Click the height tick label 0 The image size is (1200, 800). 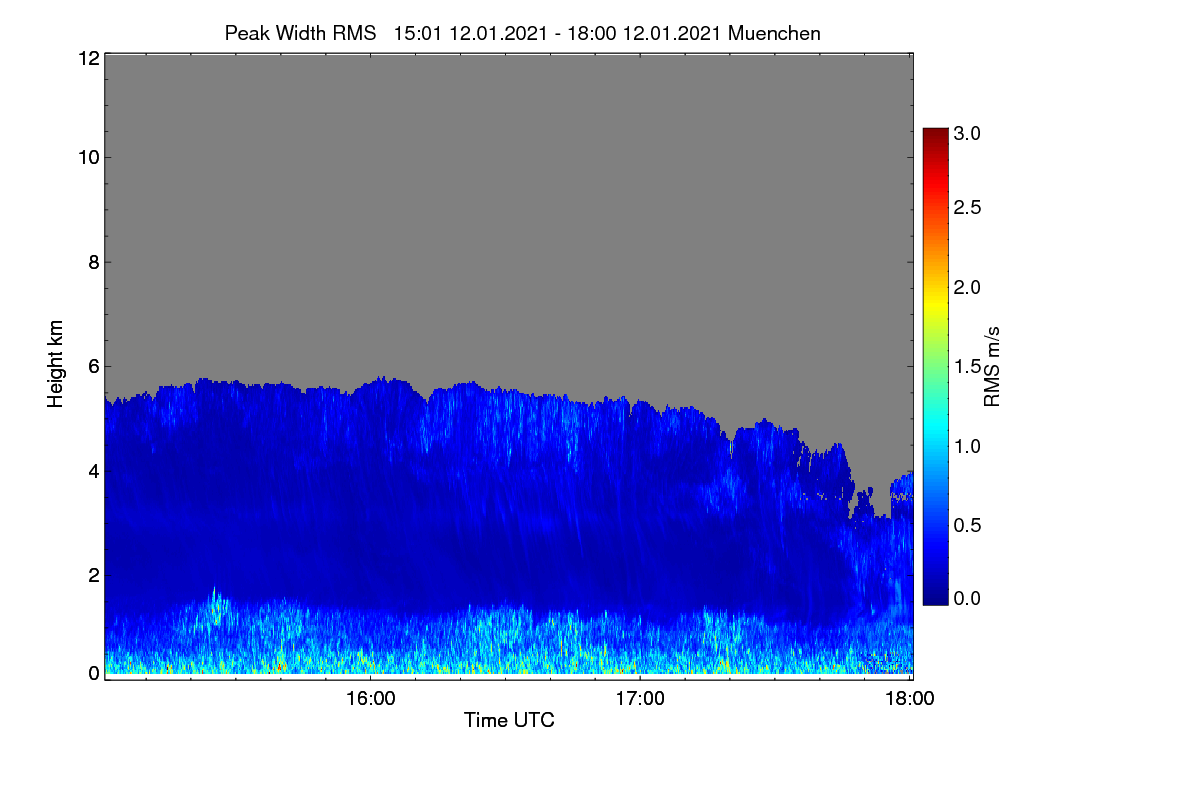92,673
